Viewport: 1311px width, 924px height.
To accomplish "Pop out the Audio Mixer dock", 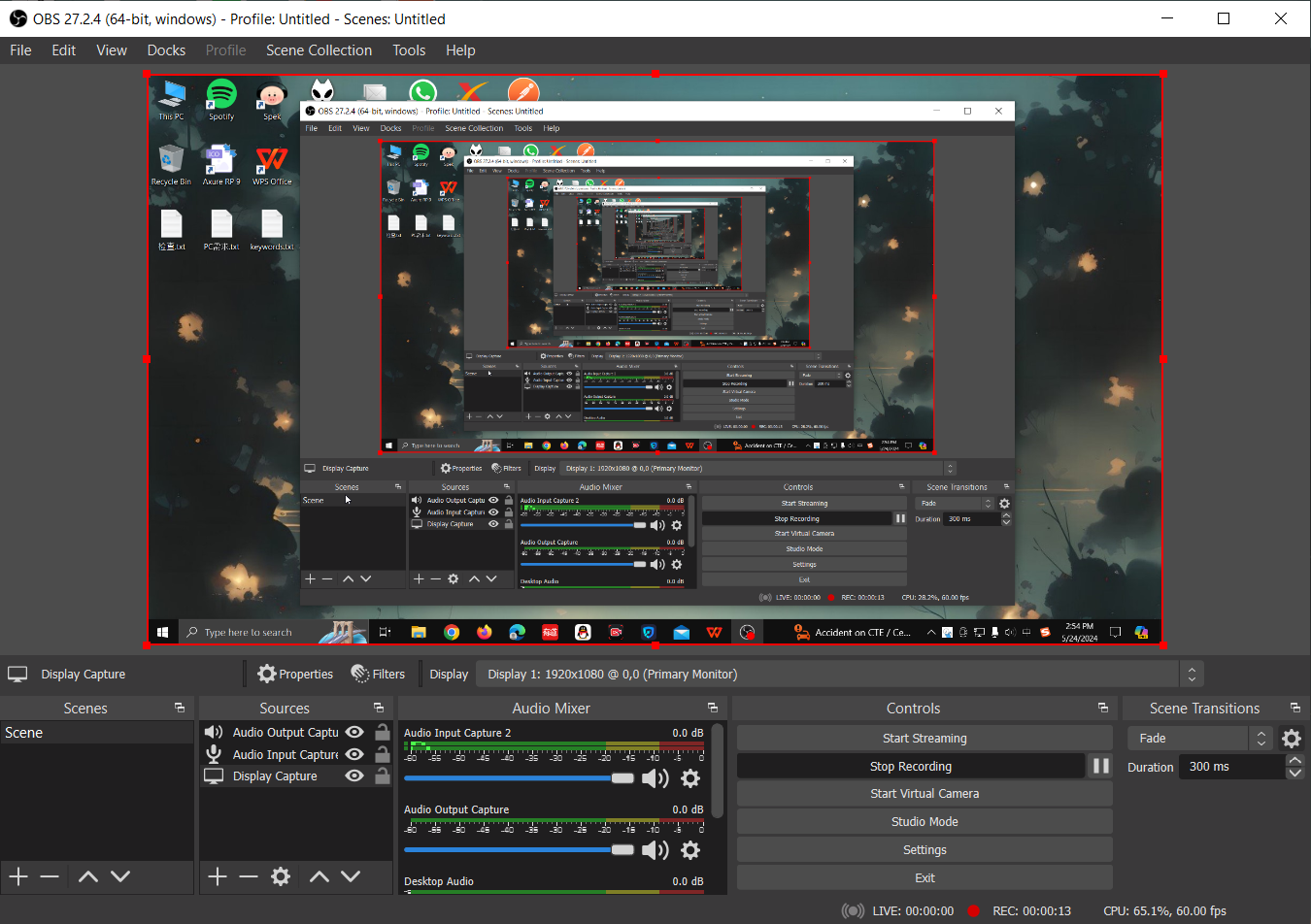I will coord(713,709).
